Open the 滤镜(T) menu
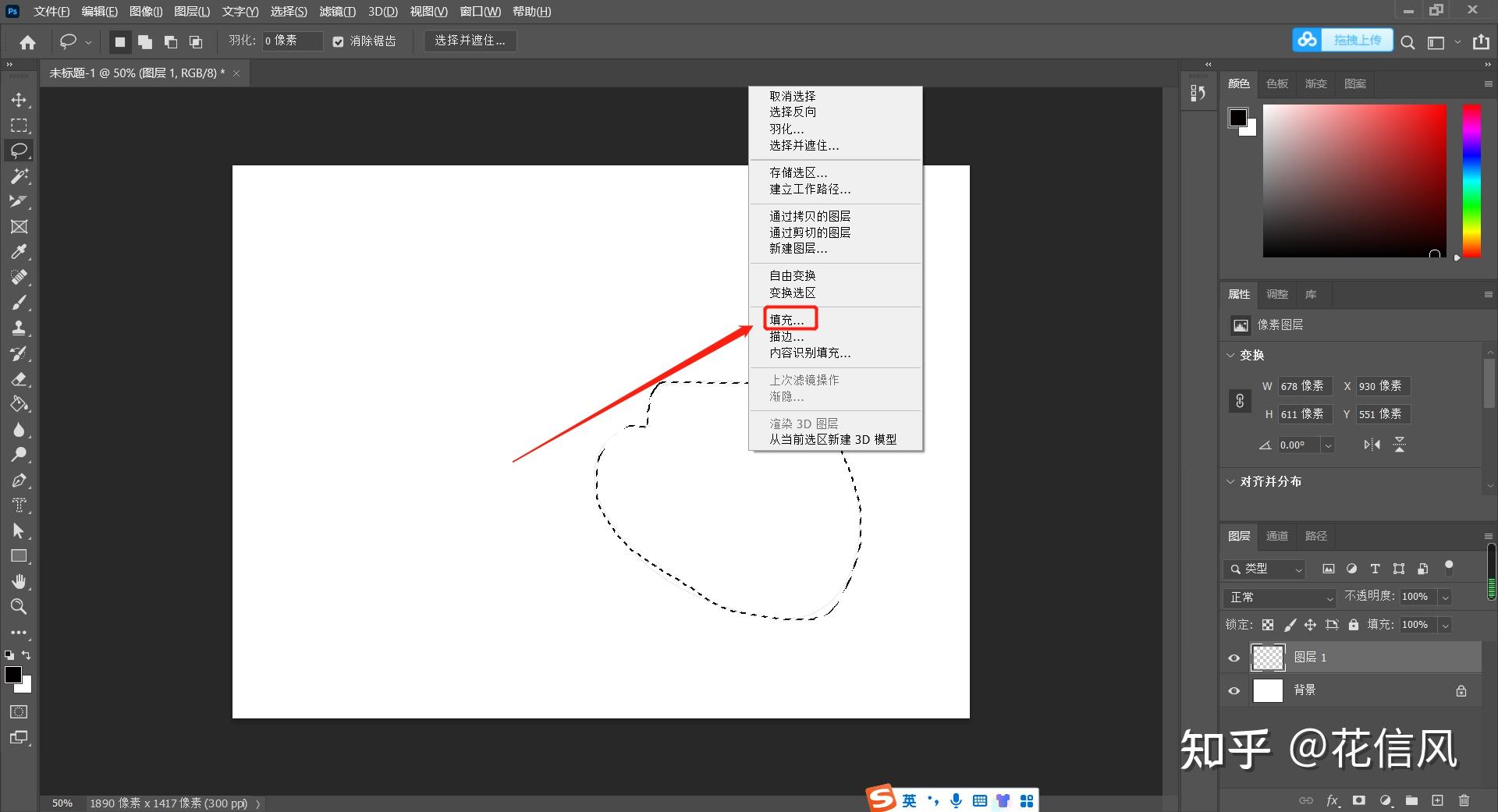Screen dimensions: 1498x812 [x=337, y=12]
